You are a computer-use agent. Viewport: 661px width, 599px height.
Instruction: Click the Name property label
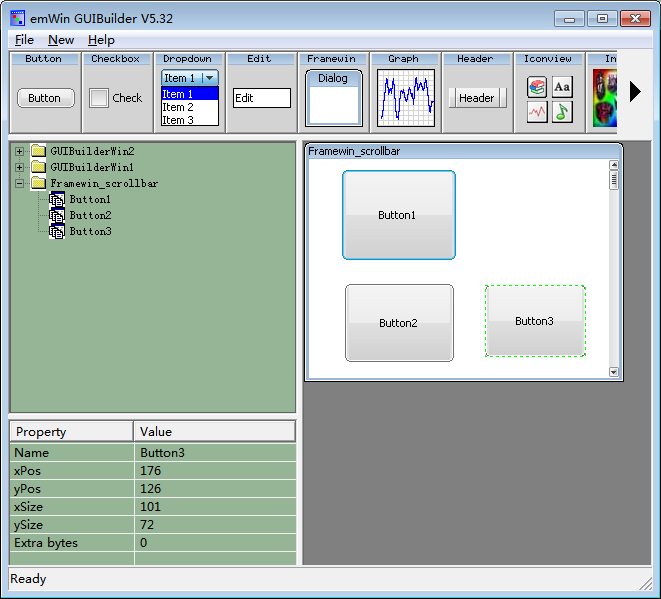[32, 453]
